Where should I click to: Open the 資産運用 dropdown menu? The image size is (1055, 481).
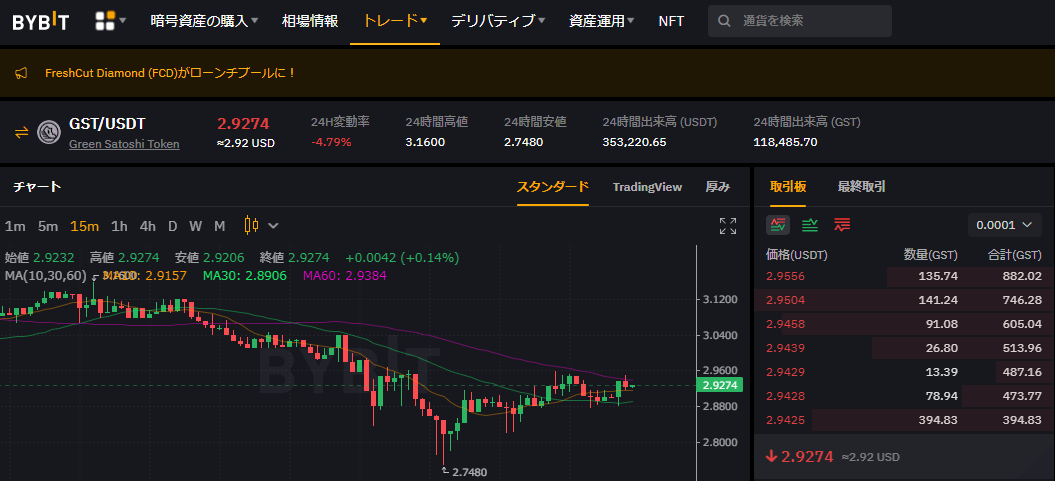[x=602, y=21]
